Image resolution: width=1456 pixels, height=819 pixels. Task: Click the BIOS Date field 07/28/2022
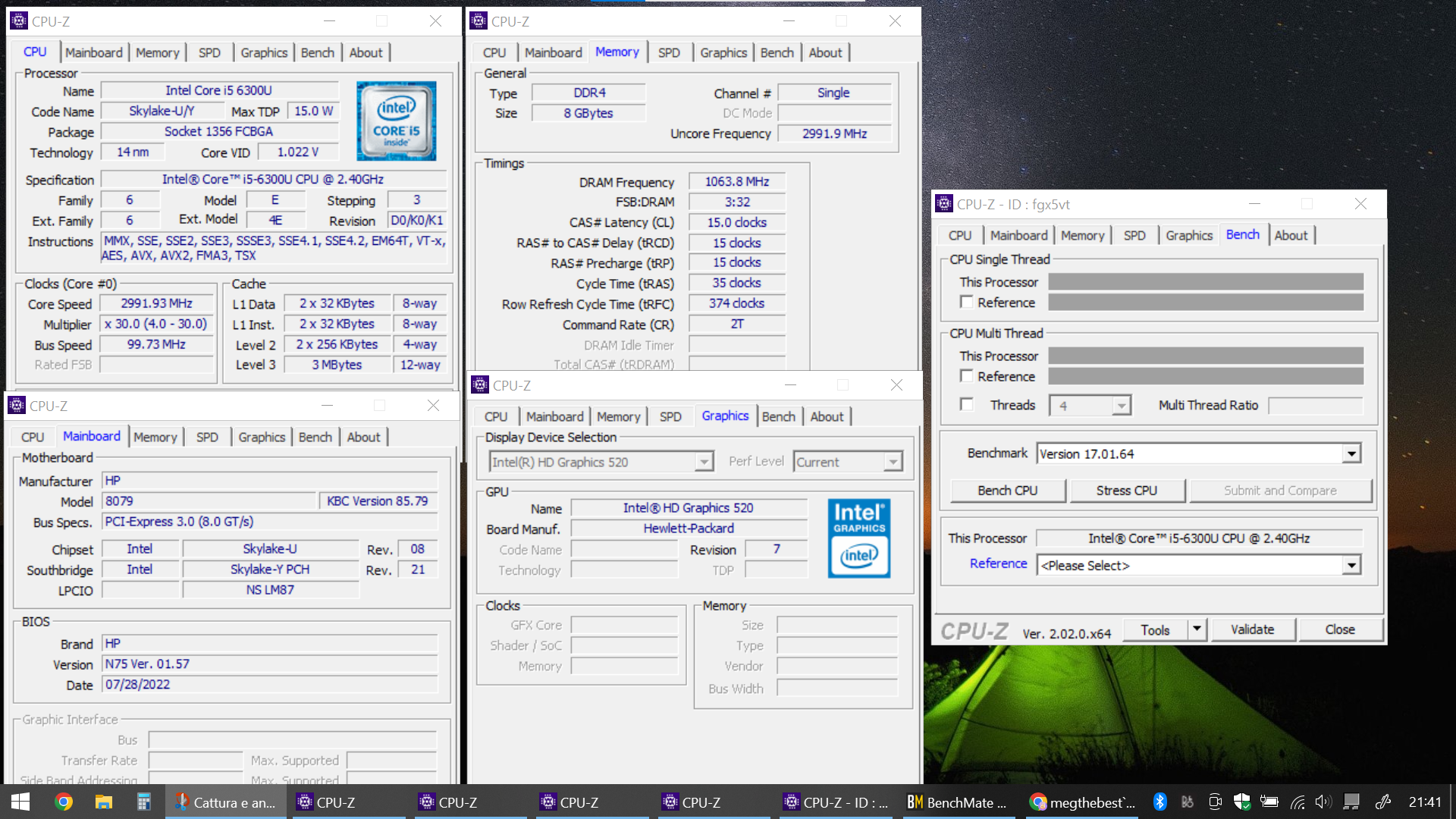[x=269, y=685]
